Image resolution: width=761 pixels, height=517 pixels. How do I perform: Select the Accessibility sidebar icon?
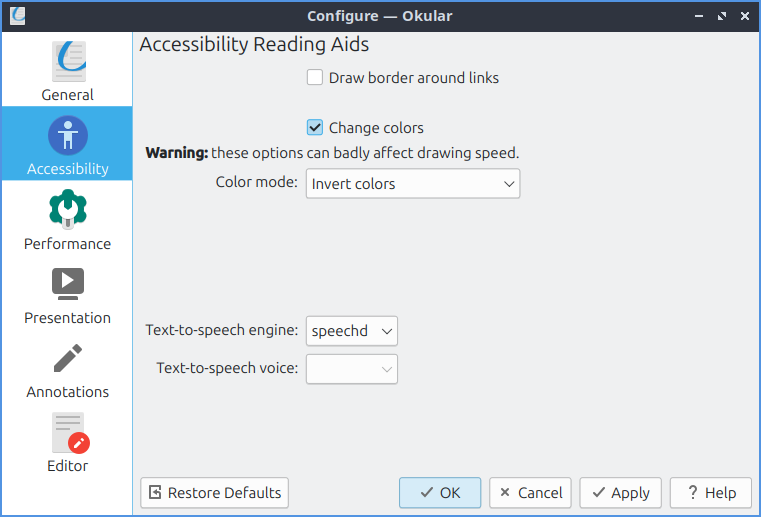[67, 135]
